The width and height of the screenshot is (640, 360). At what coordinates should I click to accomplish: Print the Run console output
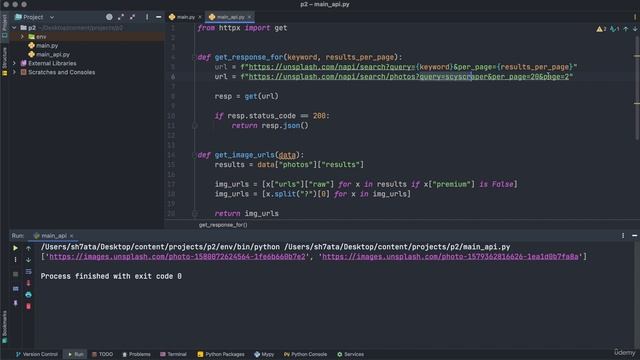point(28,294)
